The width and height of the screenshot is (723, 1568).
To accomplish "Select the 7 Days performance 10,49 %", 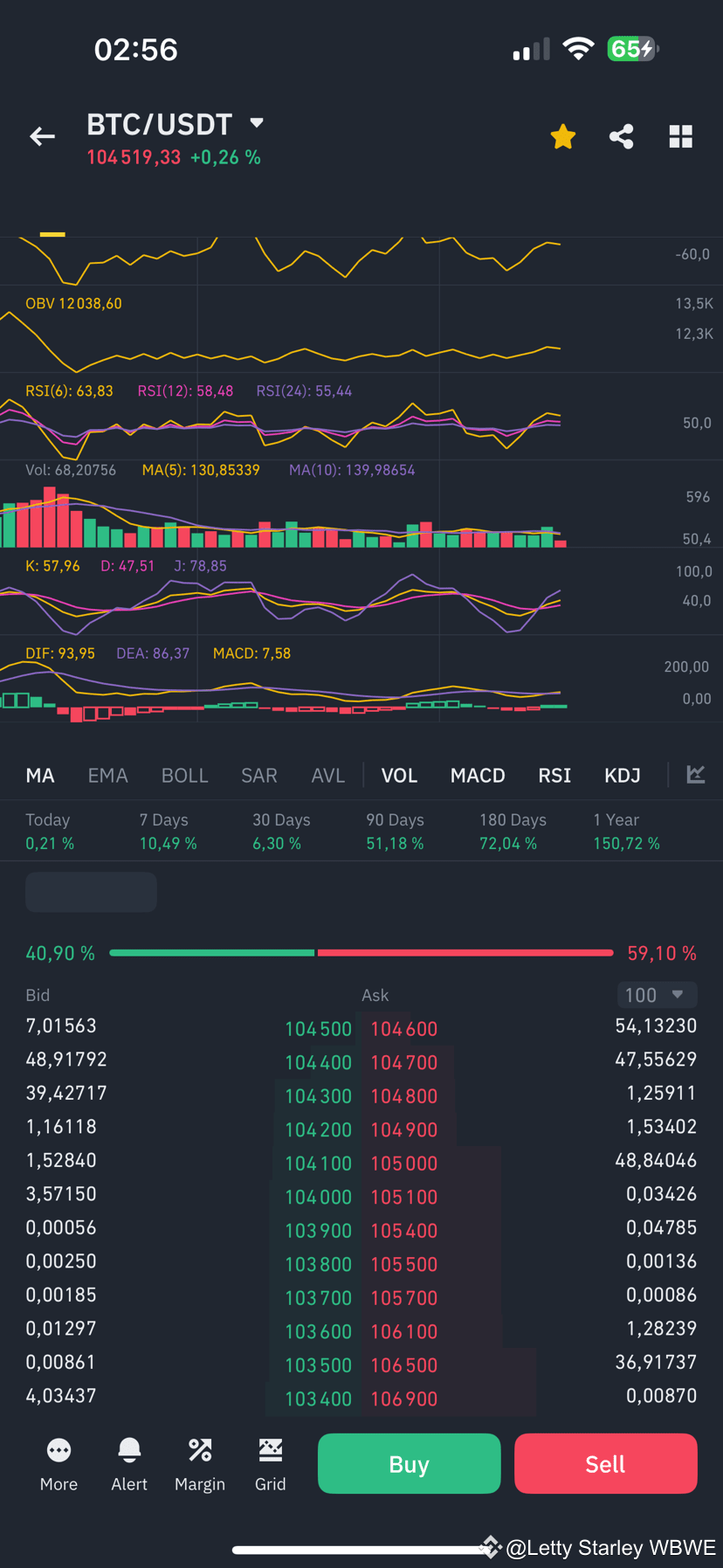I will [x=168, y=832].
